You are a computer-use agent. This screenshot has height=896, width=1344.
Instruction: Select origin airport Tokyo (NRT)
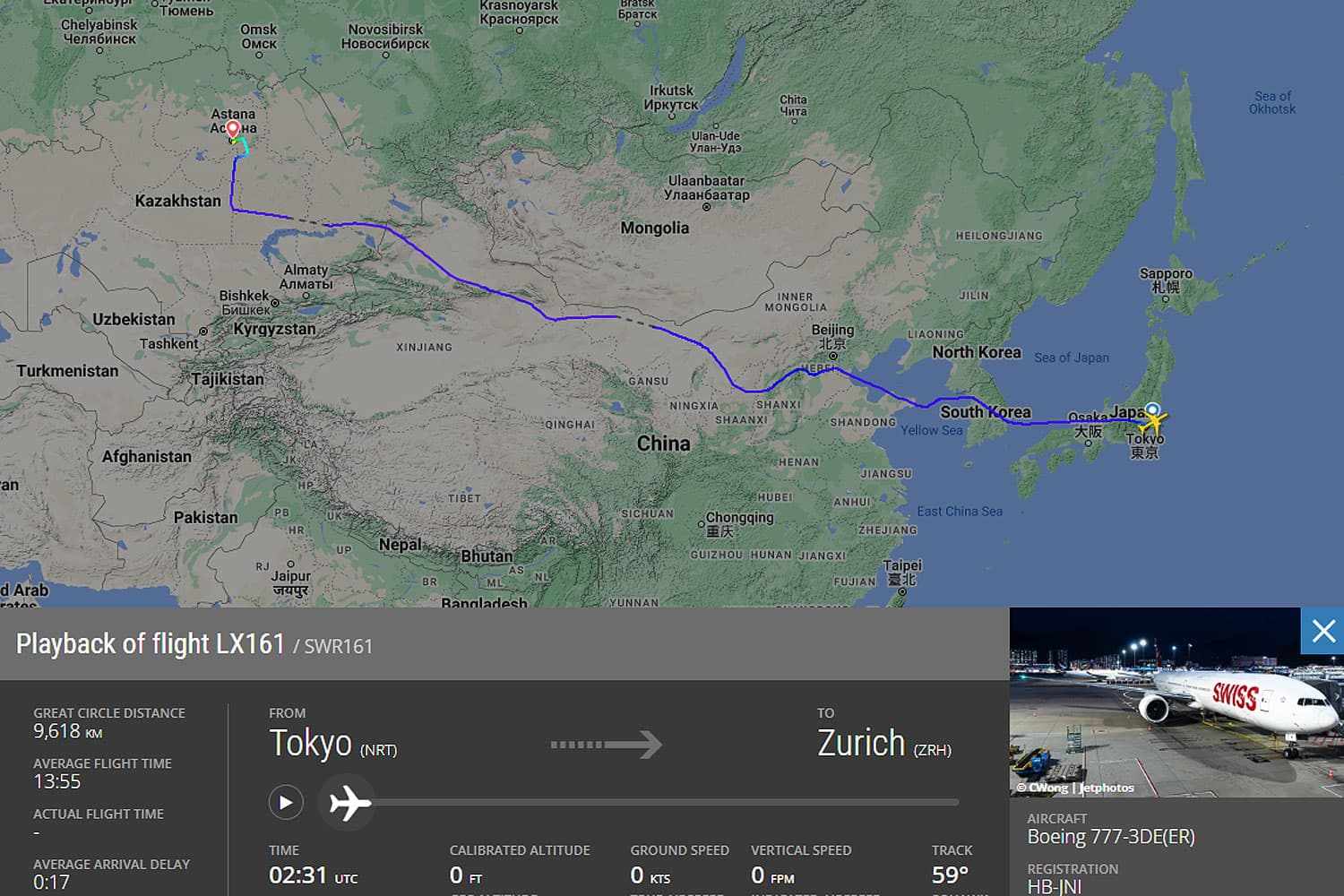pos(332,744)
